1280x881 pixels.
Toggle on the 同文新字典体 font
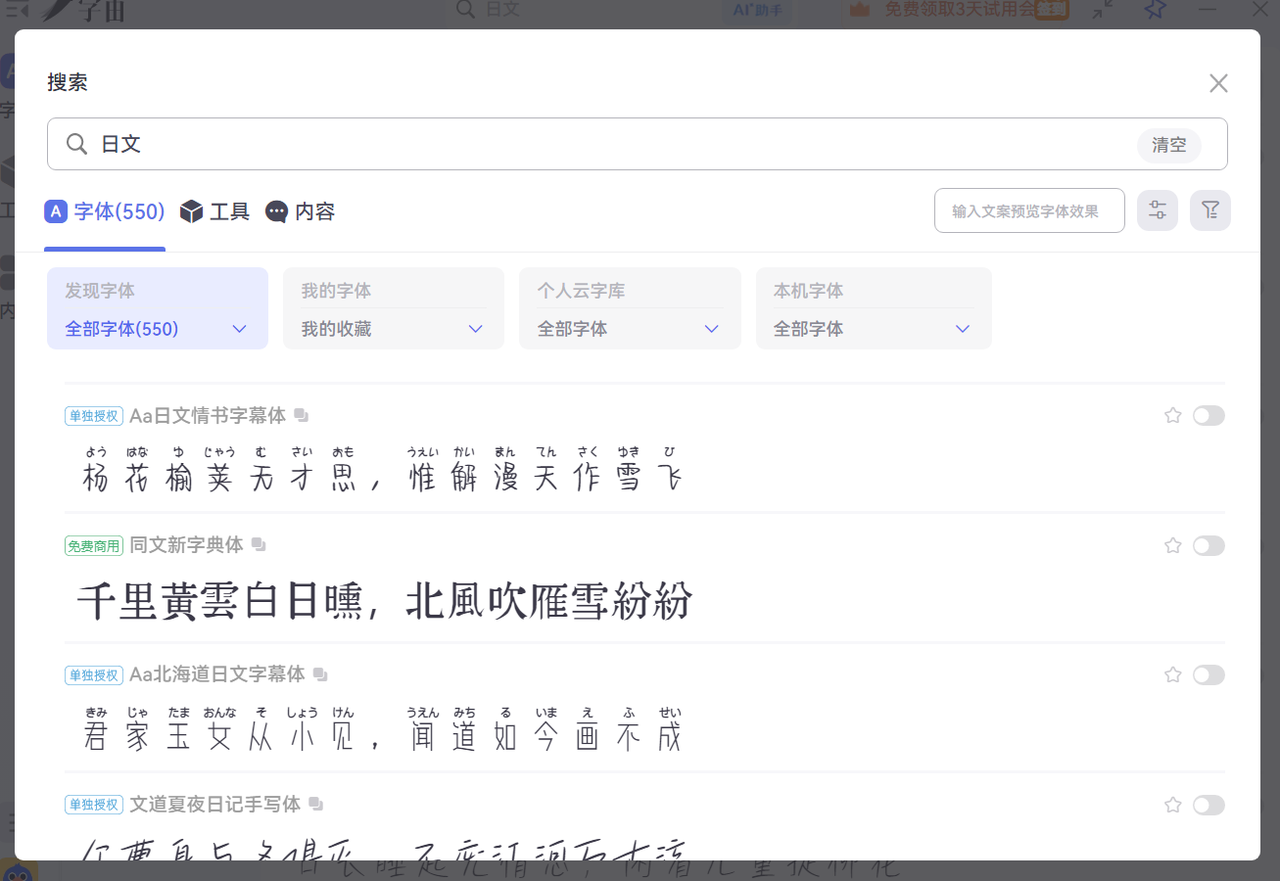tap(1208, 545)
